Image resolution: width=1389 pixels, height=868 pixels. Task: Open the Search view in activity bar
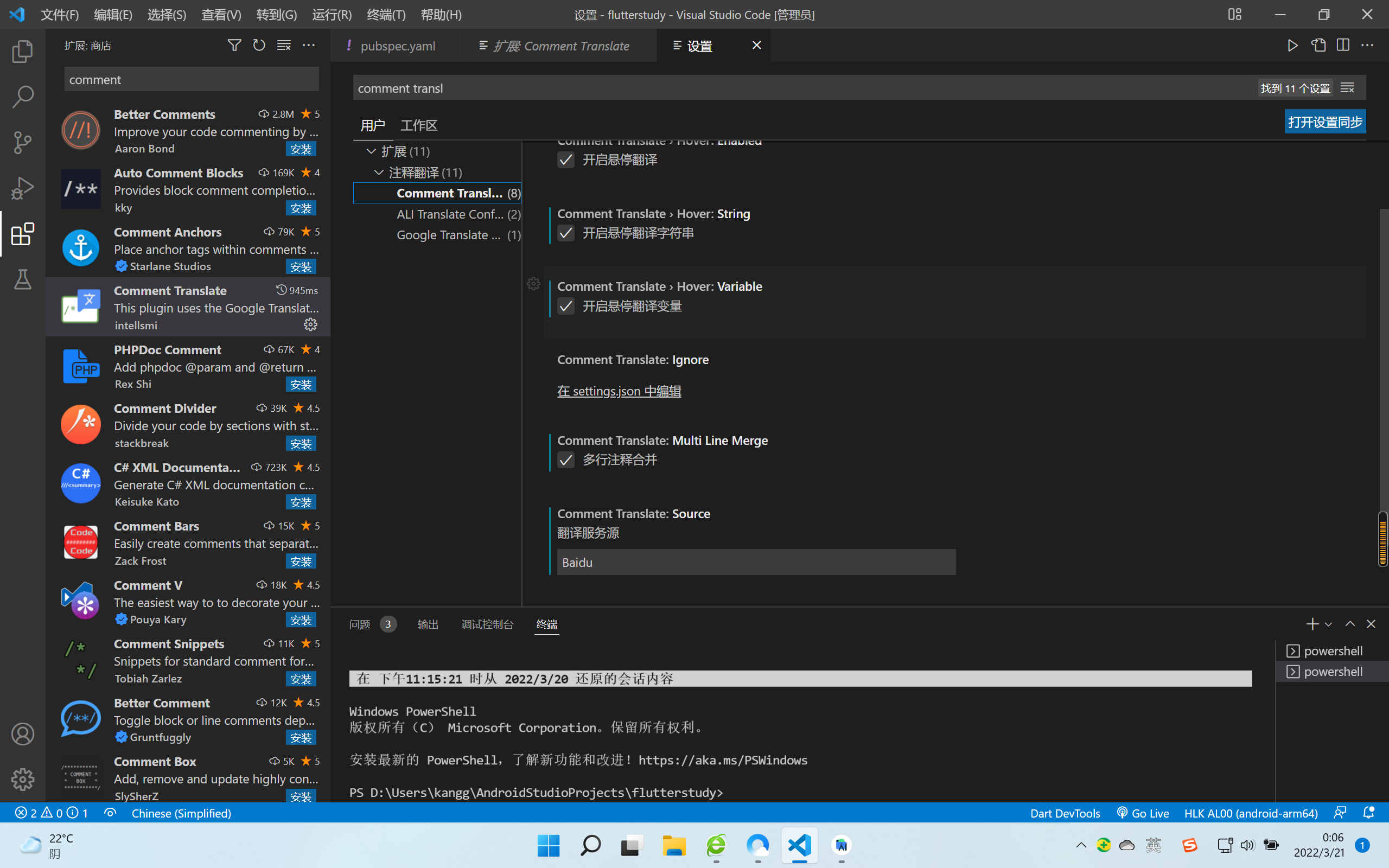tap(22, 97)
